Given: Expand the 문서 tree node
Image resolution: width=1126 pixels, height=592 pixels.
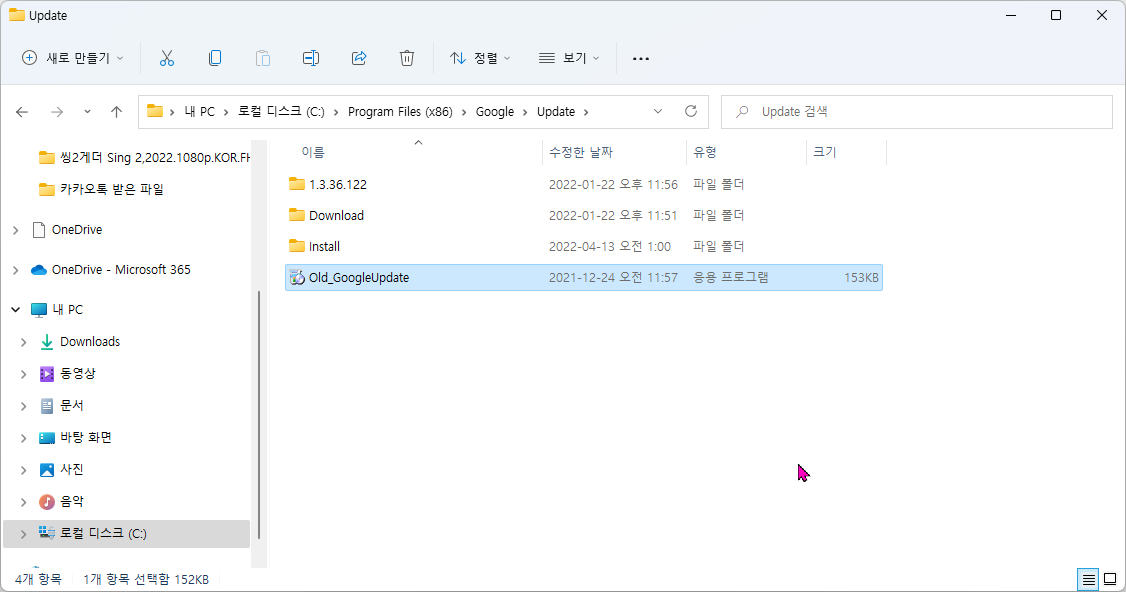Looking at the screenshot, I should click(24, 406).
